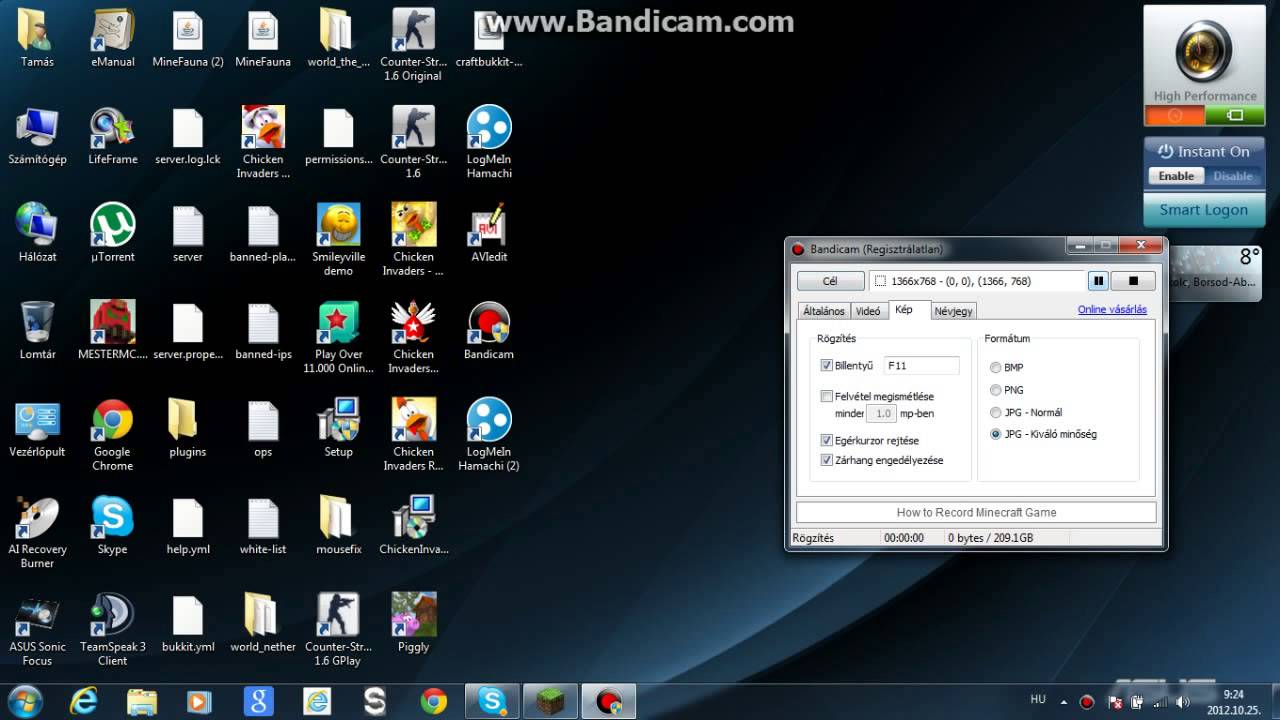Click How to Record Minecraft Game banner
Viewport: 1280px width, 720px height.
[976, 512]
